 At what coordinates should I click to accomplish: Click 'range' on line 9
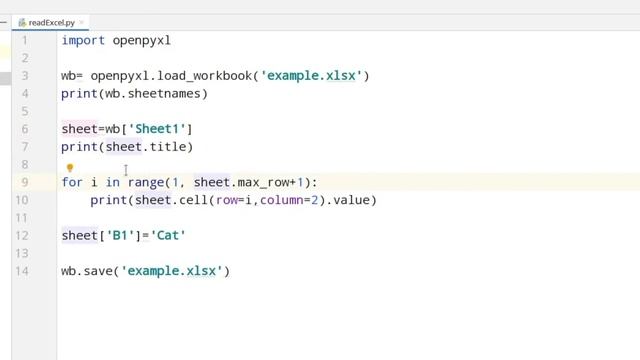click(146, 183)
